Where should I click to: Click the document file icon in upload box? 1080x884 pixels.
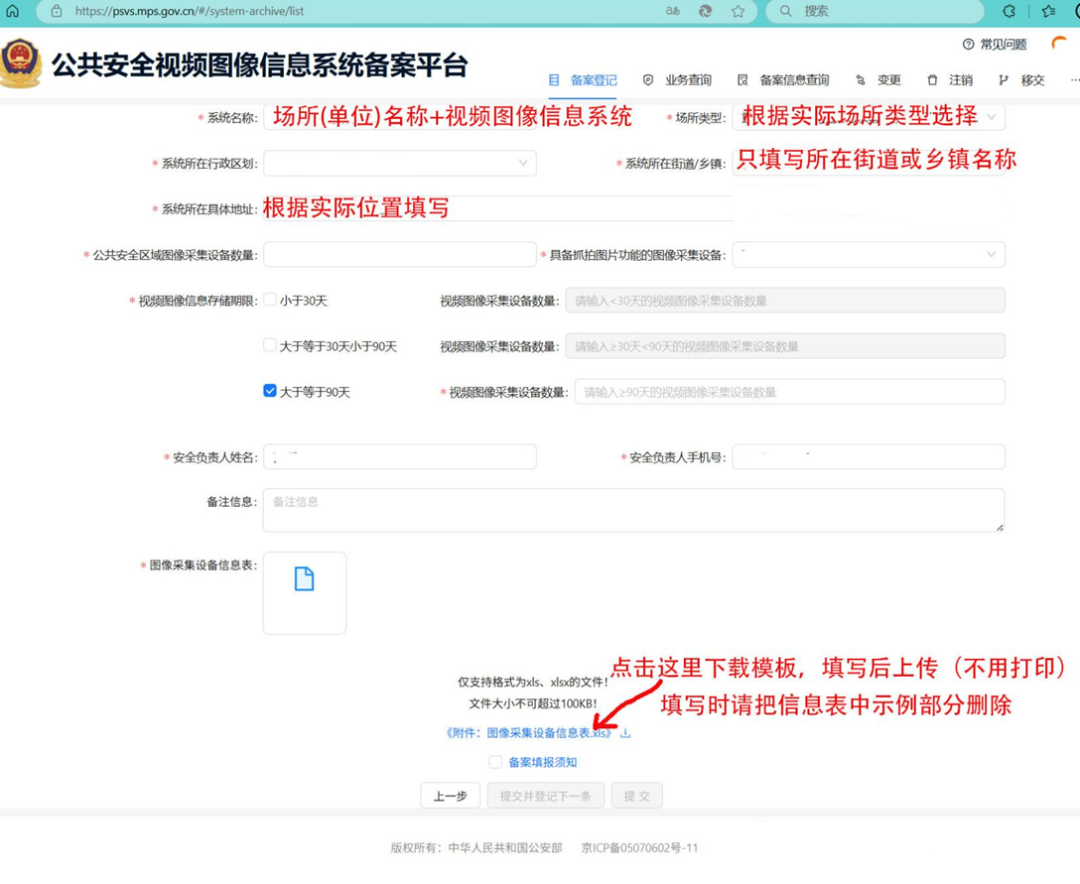[x=304, y=579]
